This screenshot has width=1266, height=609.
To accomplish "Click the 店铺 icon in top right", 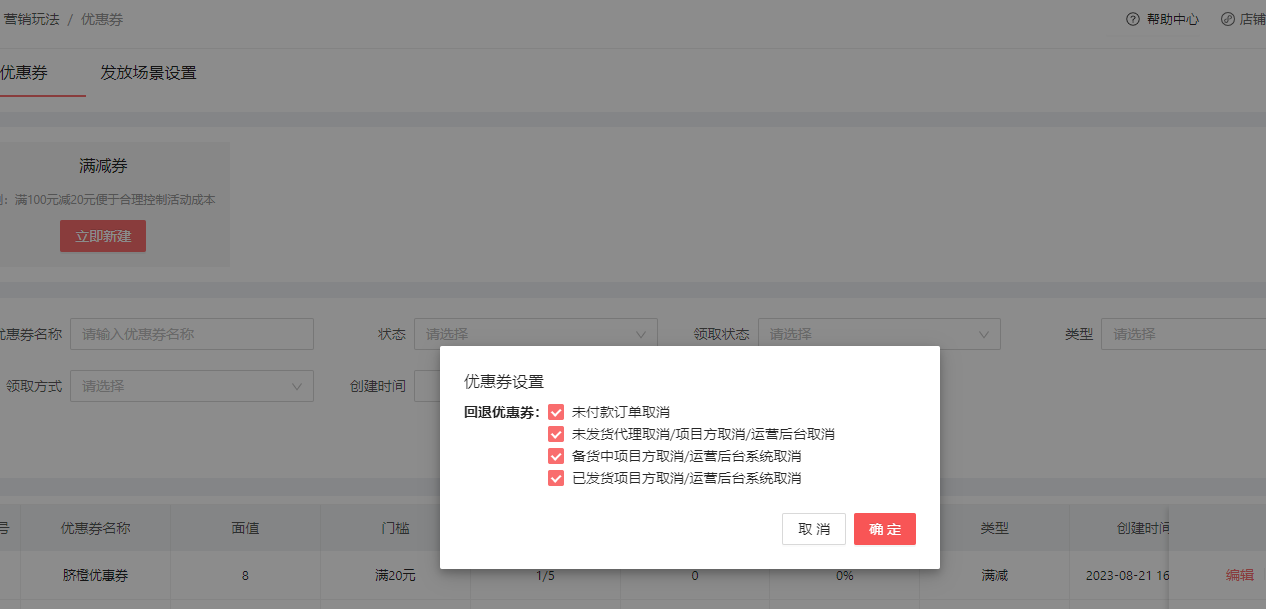I will pos(1228,19).
